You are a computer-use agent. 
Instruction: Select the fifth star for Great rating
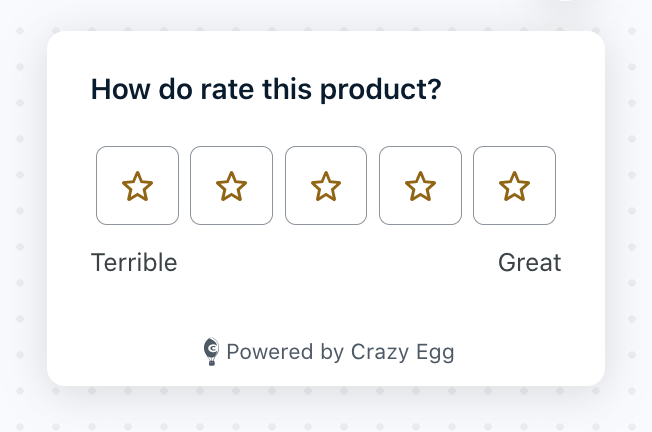click(x=514, y=186)
